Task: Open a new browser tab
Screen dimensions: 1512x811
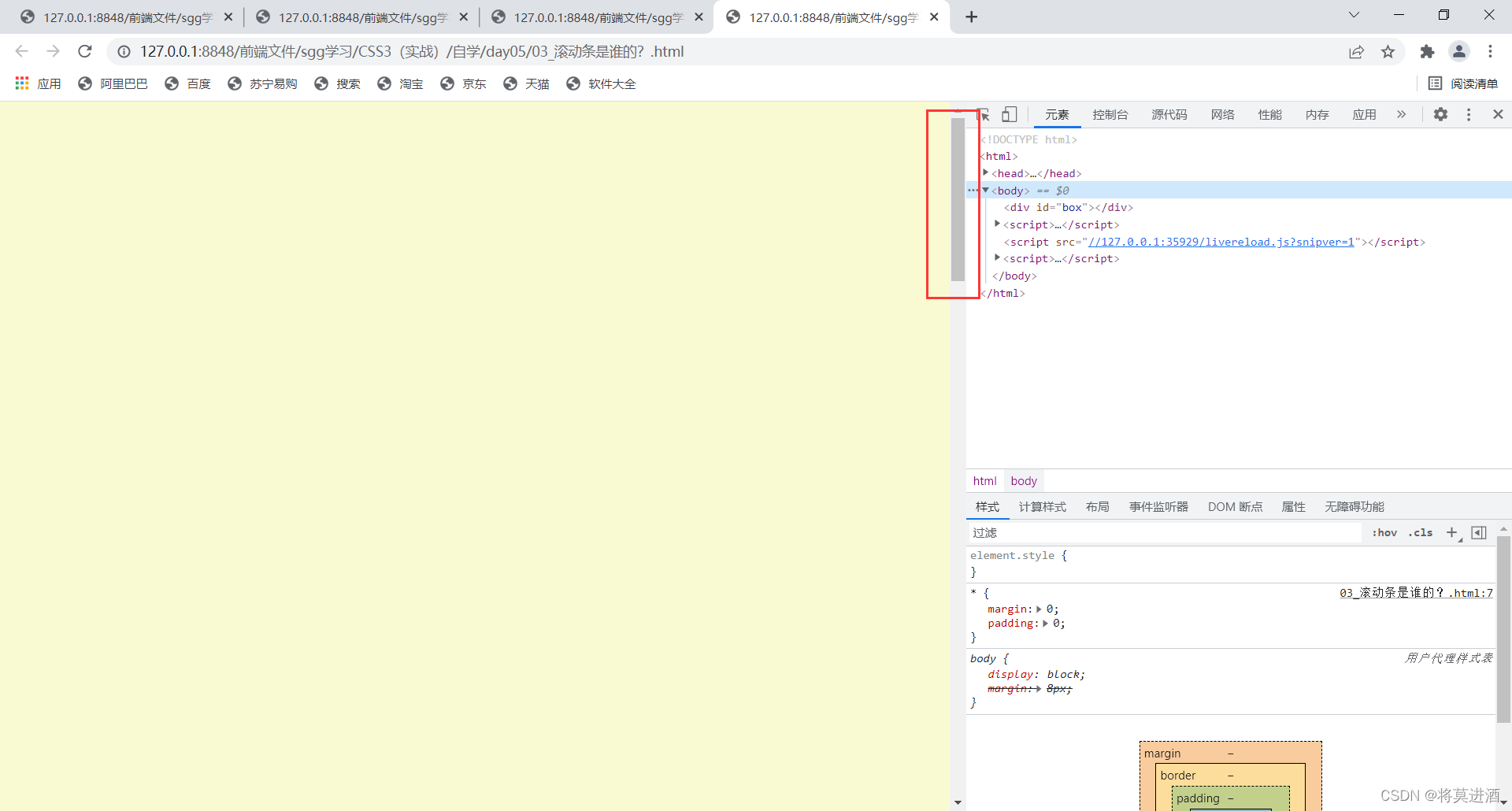Action: click(x=971, y=17)
